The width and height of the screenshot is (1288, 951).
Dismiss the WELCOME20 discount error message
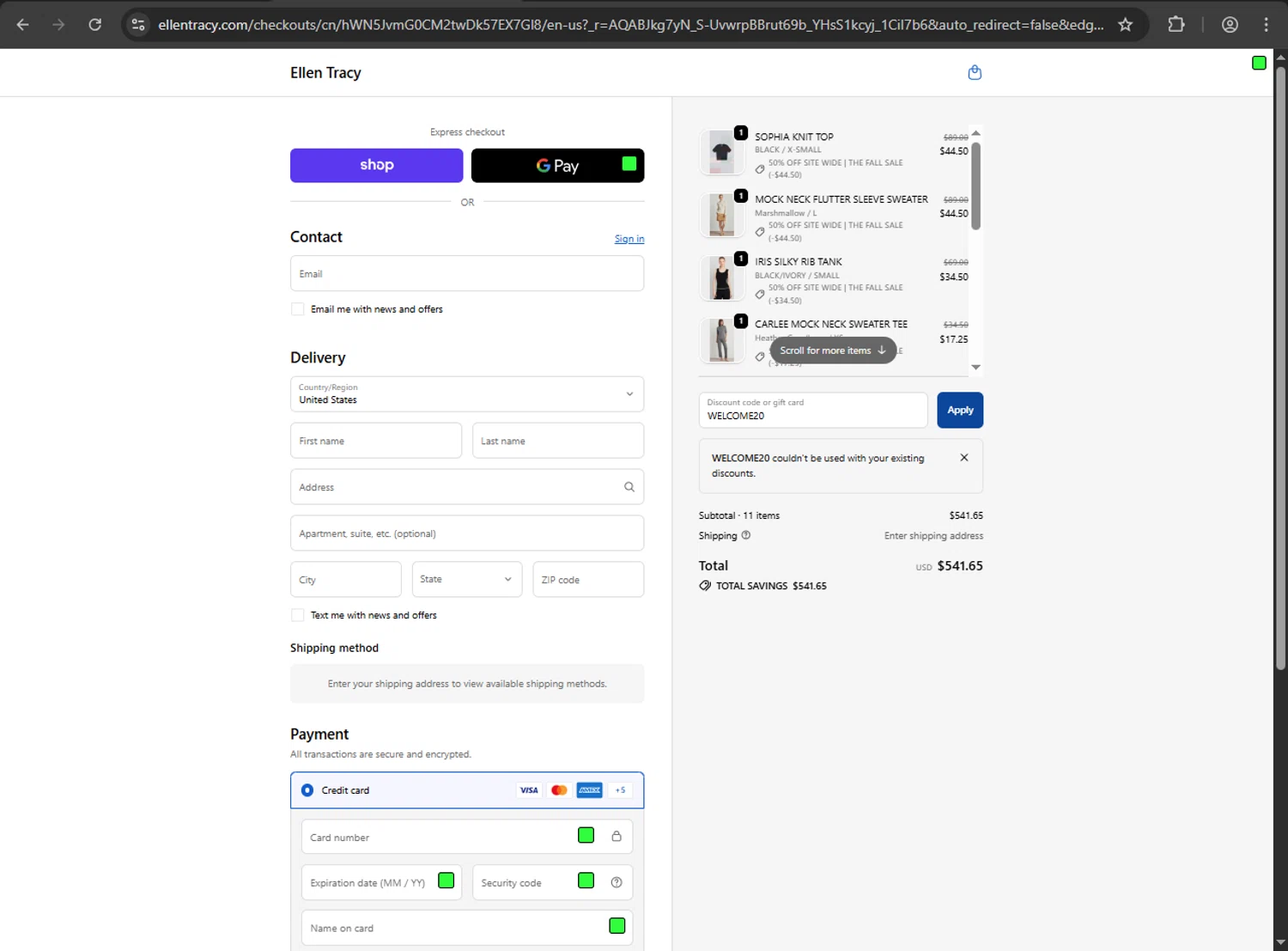point(964,458)
